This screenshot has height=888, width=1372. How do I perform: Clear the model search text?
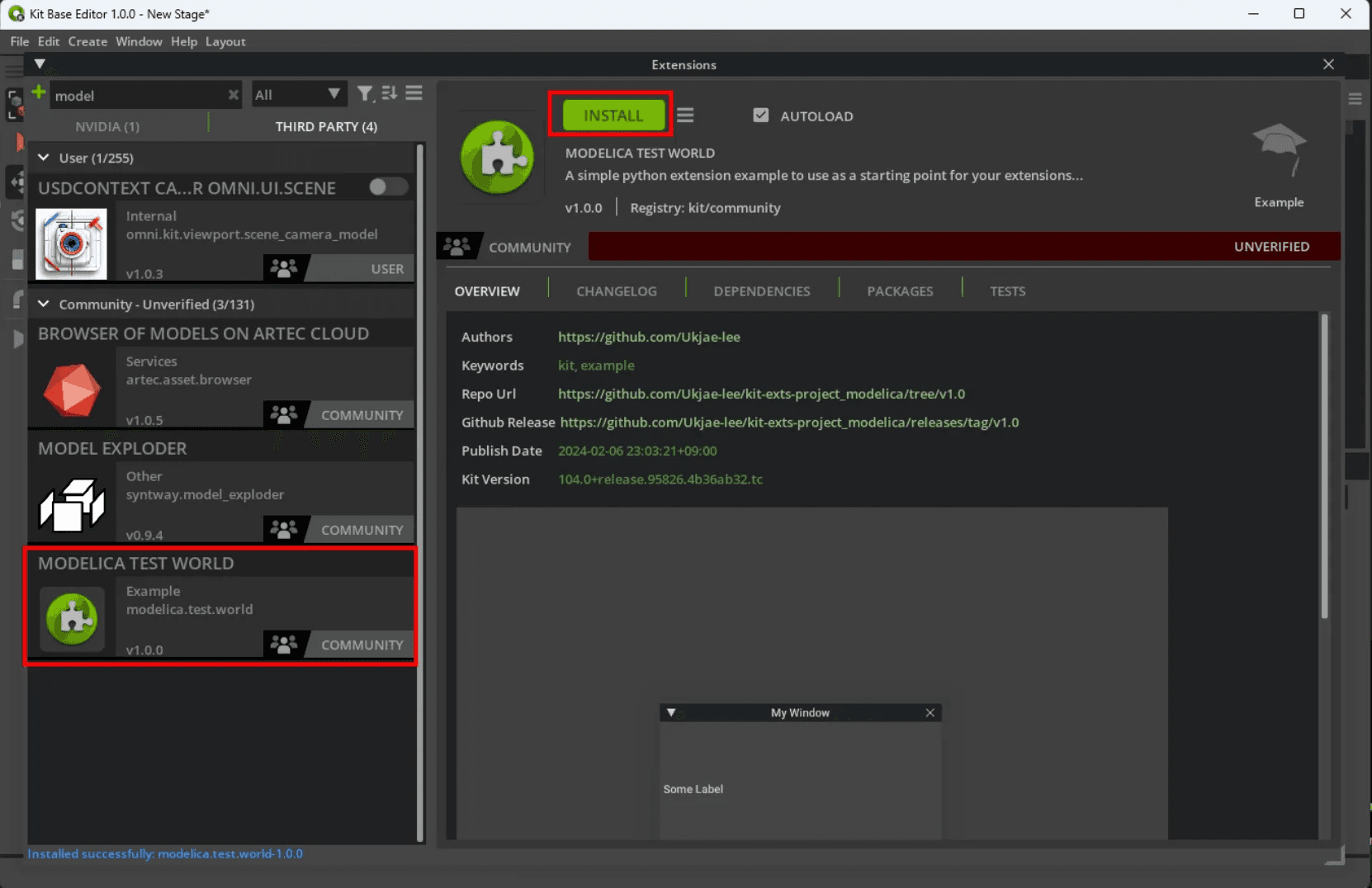234,95
